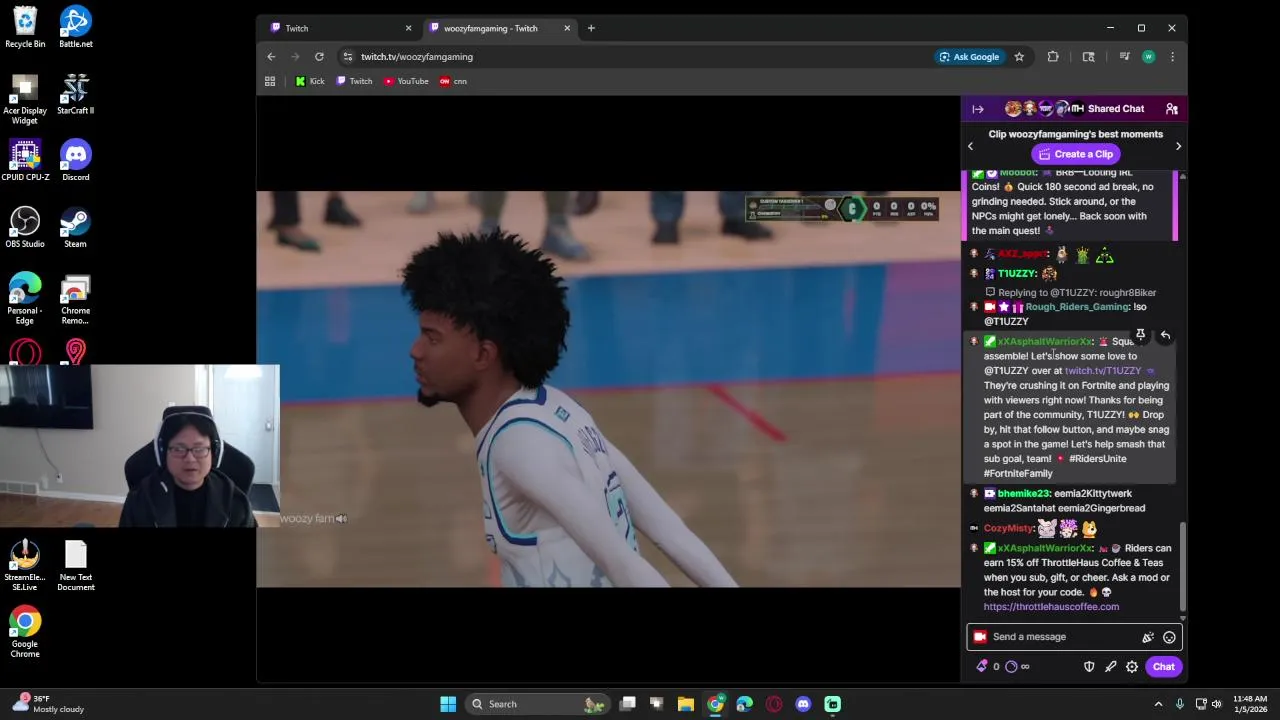Screen dimensions: 1280x720
Task: Go to previous chat highlight card
Action: pyautogui.click(x=970, y=146)
